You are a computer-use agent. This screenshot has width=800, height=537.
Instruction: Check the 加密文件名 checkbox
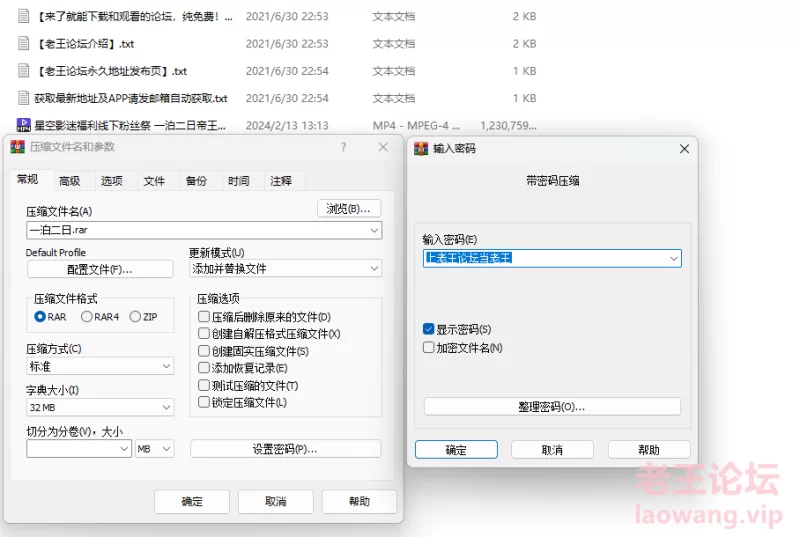(x=429, y=347)
